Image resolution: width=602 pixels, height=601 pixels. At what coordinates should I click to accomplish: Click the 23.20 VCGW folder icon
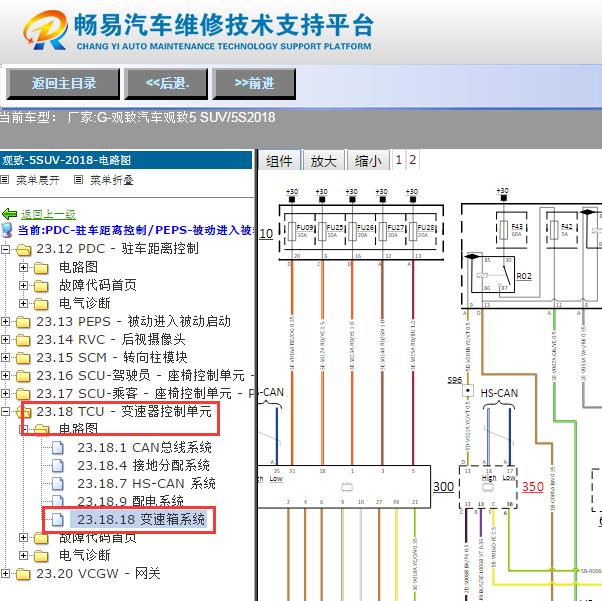23,574
